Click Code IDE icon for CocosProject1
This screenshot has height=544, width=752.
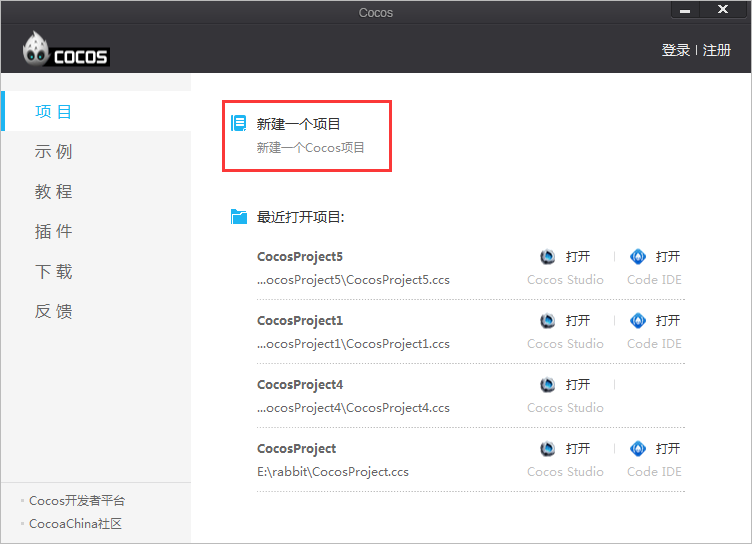coord(638,320)
